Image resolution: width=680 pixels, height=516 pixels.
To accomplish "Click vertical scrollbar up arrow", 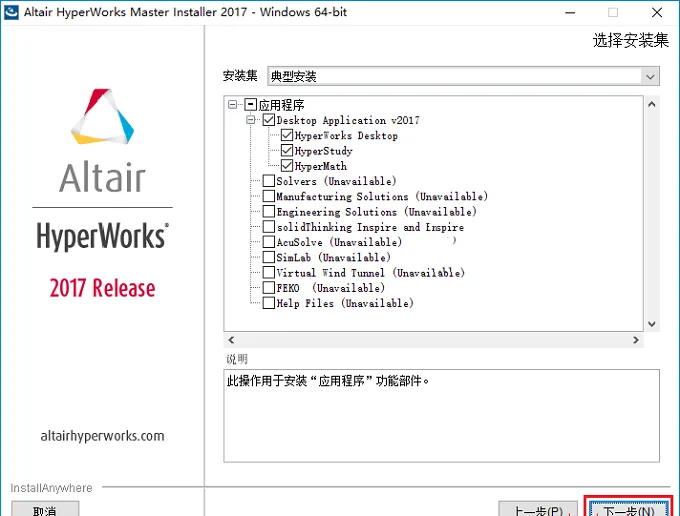I will 651,104.
